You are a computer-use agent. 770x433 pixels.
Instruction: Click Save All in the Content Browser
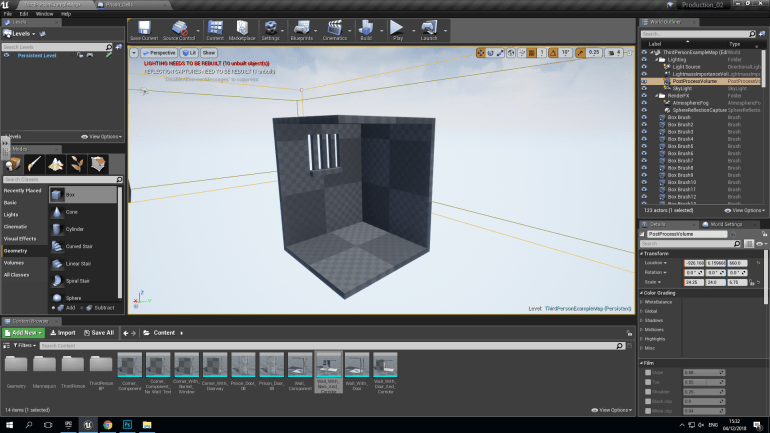[x=99, y=332]
